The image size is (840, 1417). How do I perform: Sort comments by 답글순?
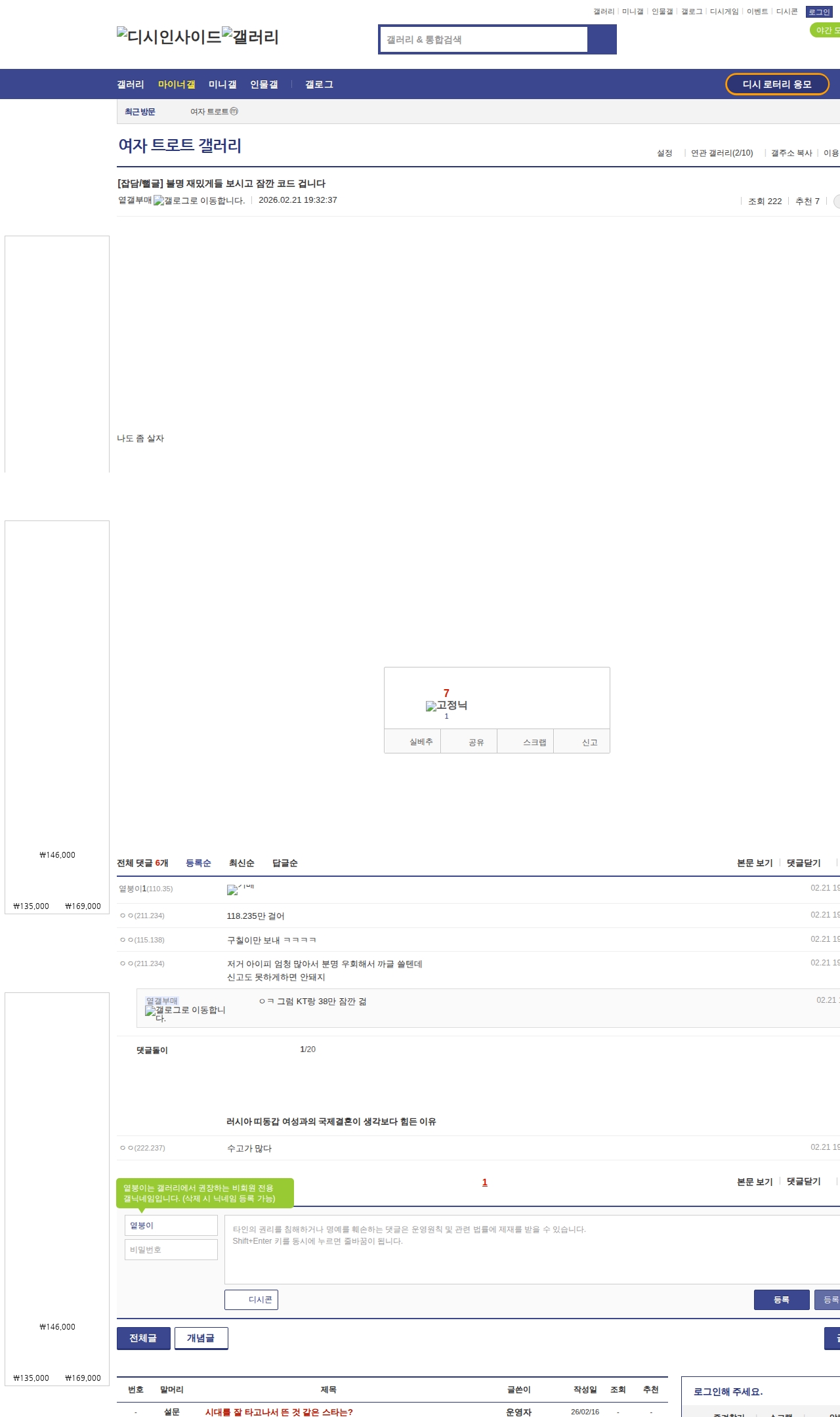285,863
